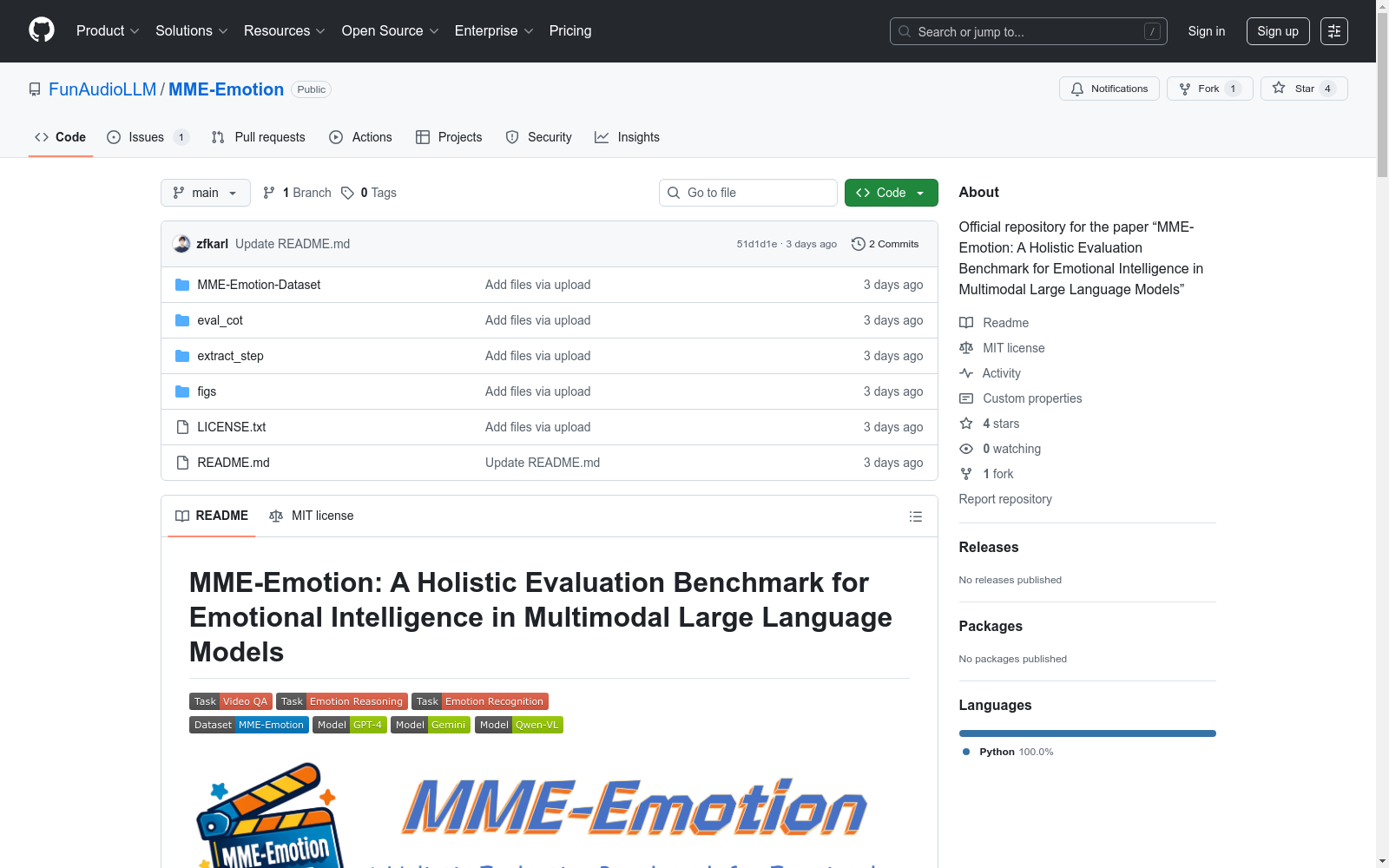
Task: Click the Python language bar
Action: 1088,733
